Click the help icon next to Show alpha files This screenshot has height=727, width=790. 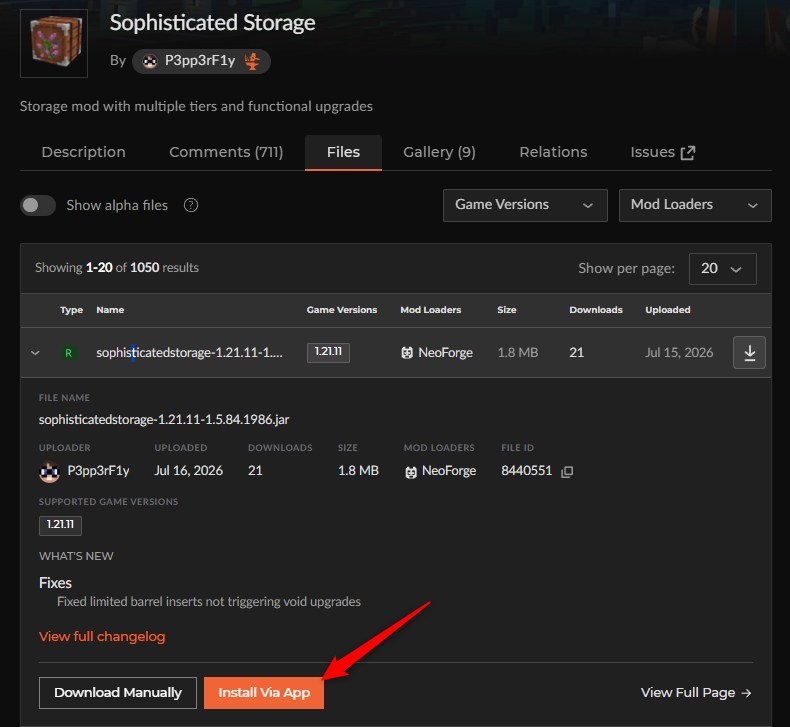click(191, 205)
